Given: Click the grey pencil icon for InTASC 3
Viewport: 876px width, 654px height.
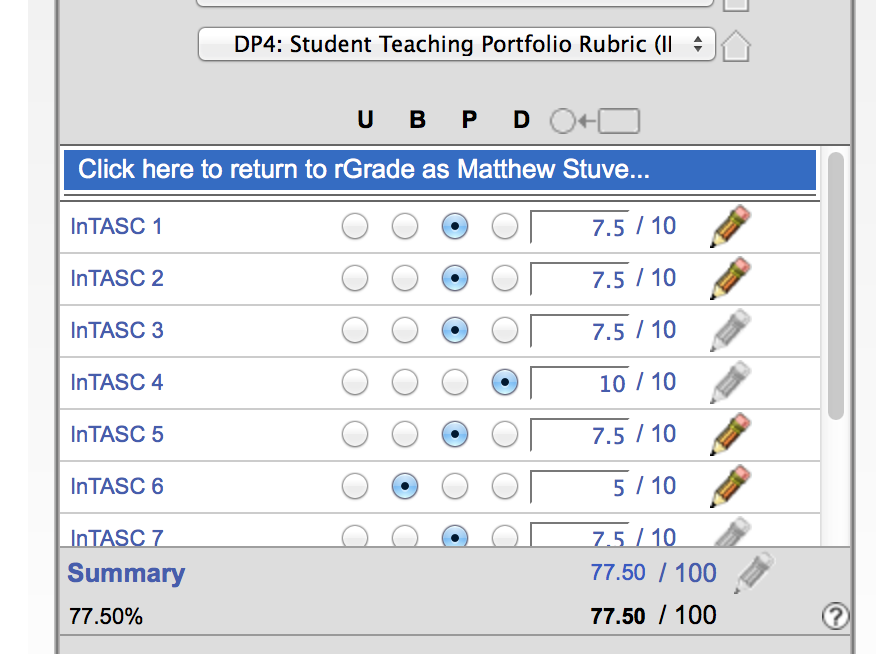Looking at the screenshot, I should coord(731,330).
